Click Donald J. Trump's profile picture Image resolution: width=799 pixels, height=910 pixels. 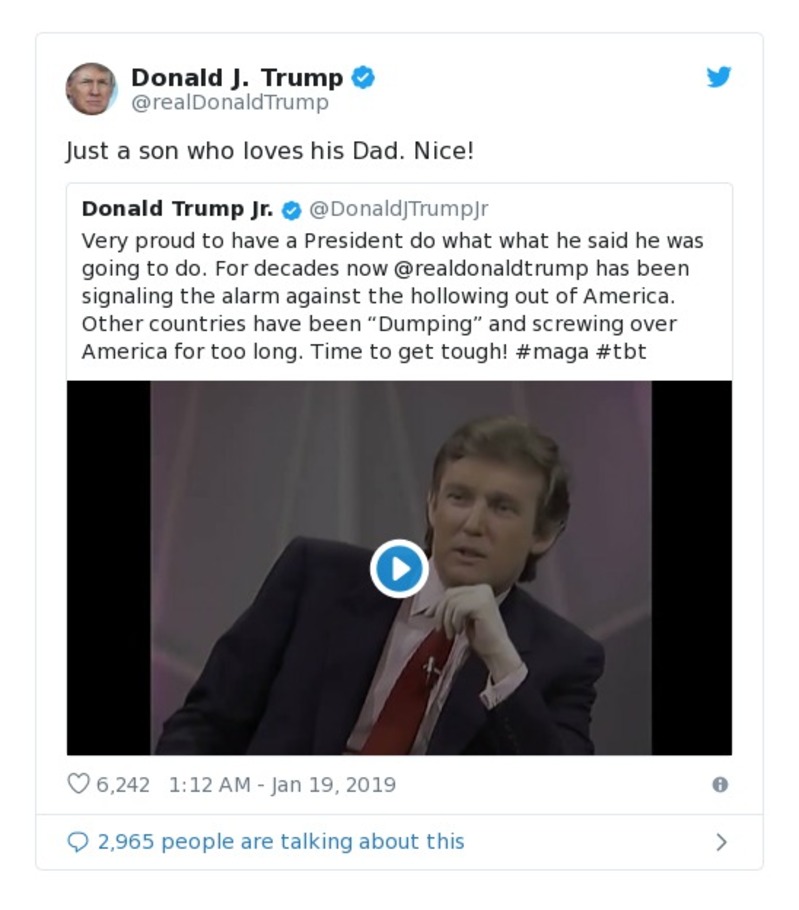(93, 86)
